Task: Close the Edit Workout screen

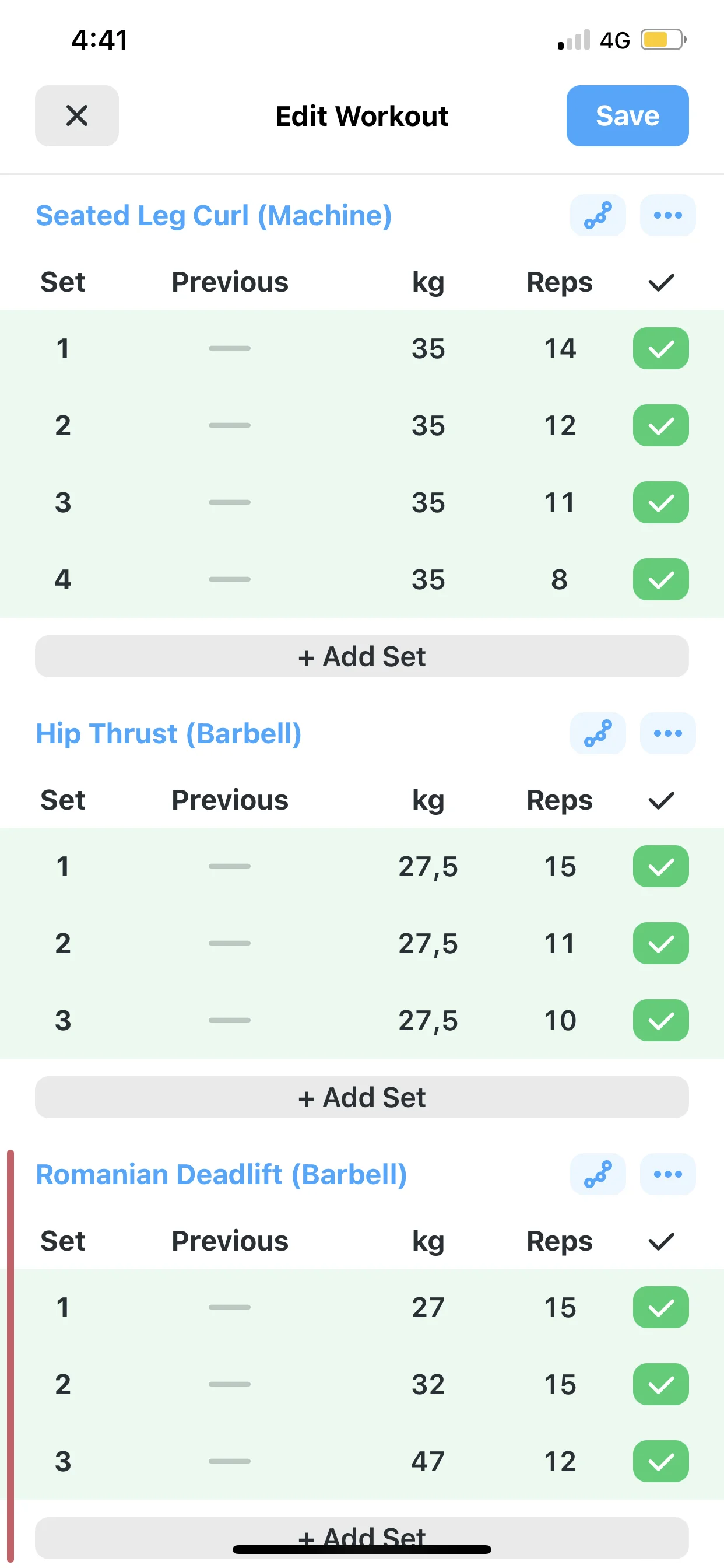Action: 77,116
